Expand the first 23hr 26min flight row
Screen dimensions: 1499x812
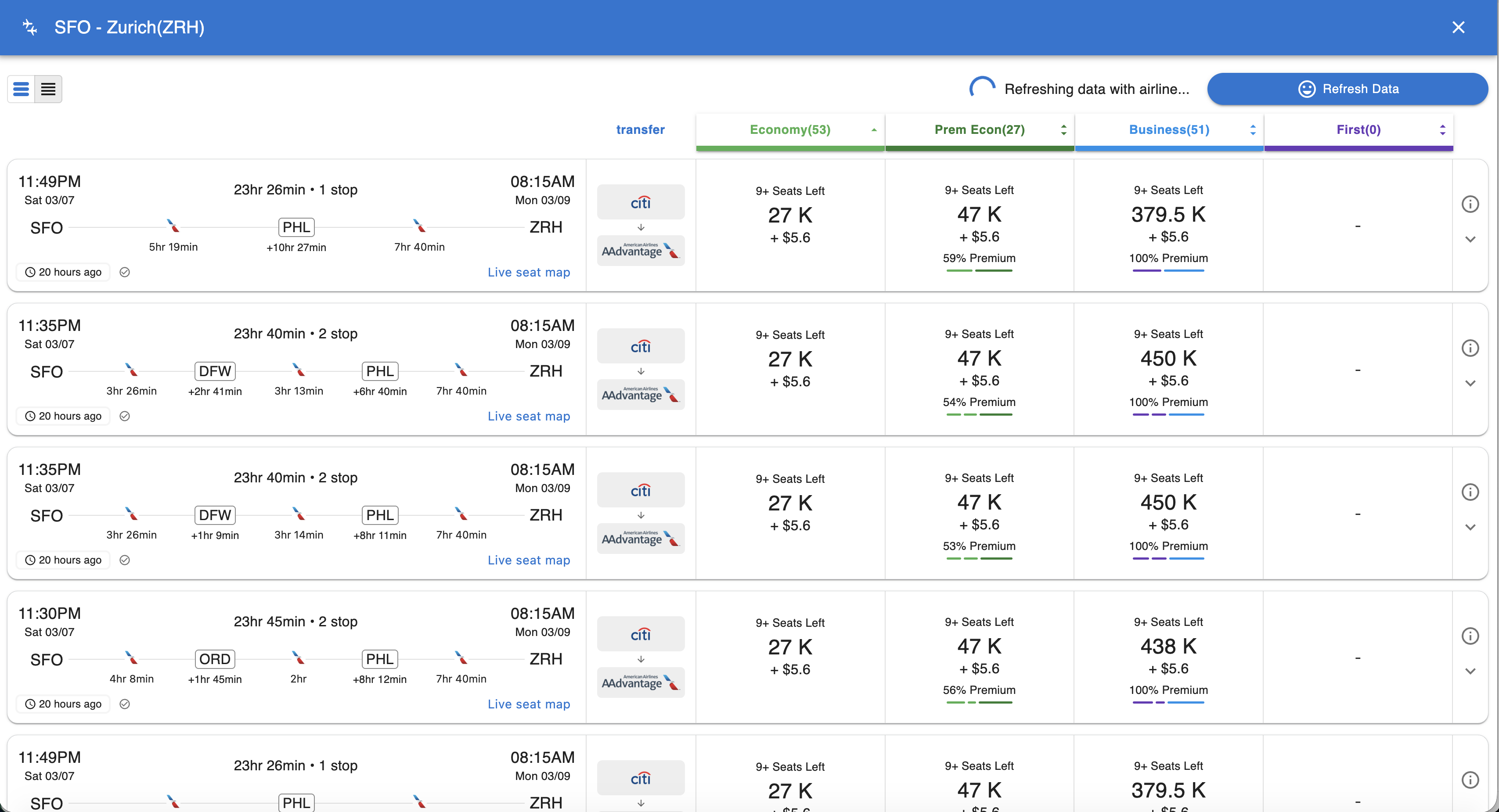(1470, 240)
